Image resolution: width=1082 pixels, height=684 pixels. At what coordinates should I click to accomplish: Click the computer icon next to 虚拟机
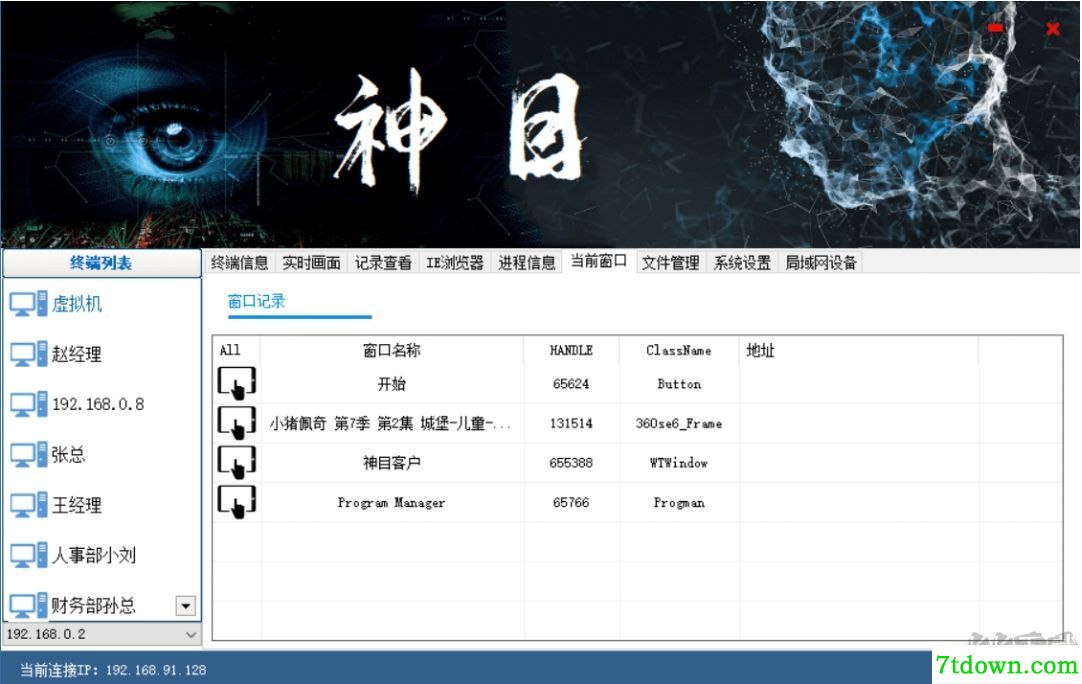click(28, 304)
